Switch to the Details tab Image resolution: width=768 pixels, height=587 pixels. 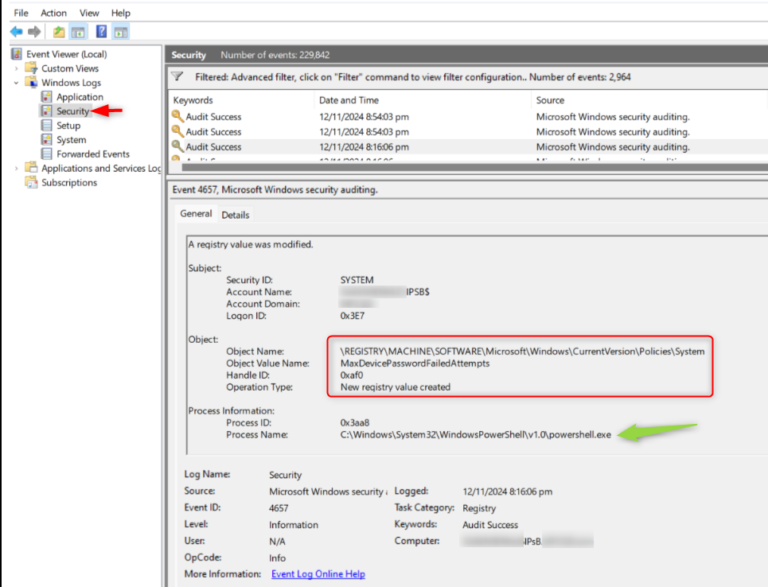click(235, 215)
